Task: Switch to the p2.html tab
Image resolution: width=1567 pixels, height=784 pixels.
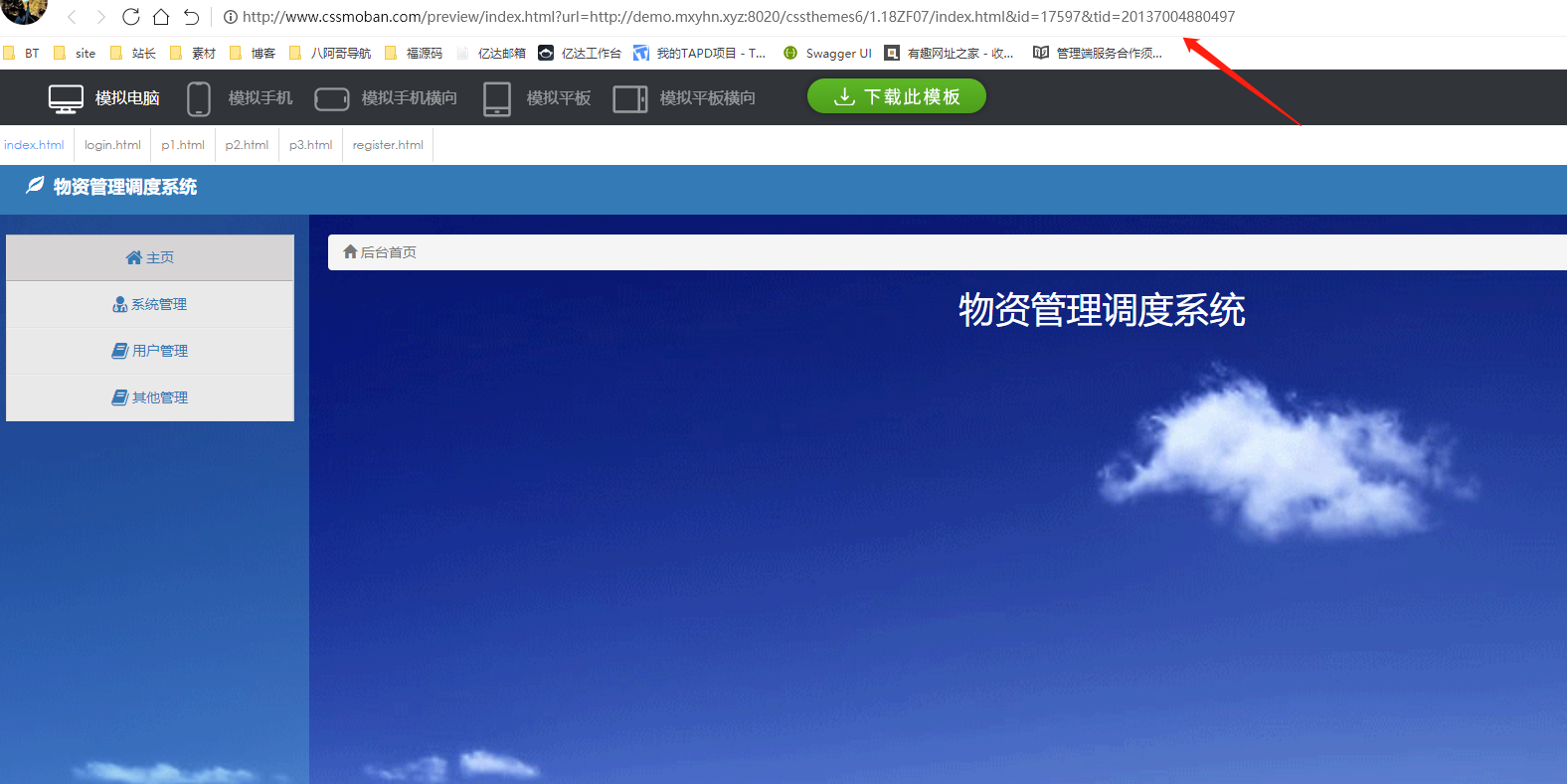Action: coord(247,145)
